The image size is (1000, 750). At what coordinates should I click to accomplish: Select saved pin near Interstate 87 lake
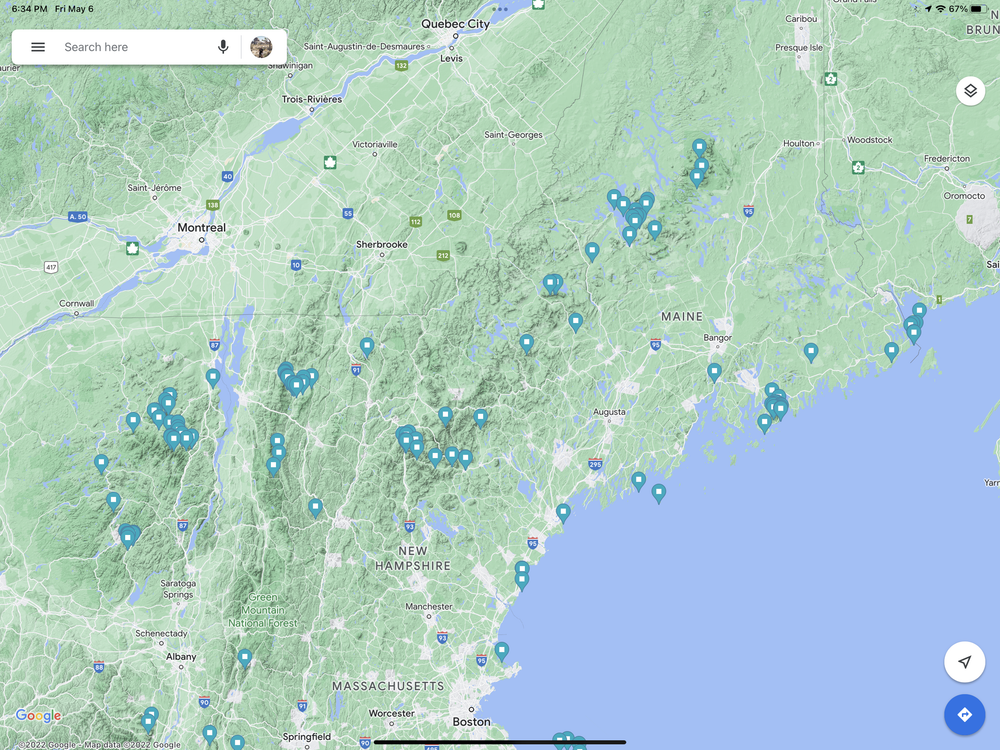[213, 378]
